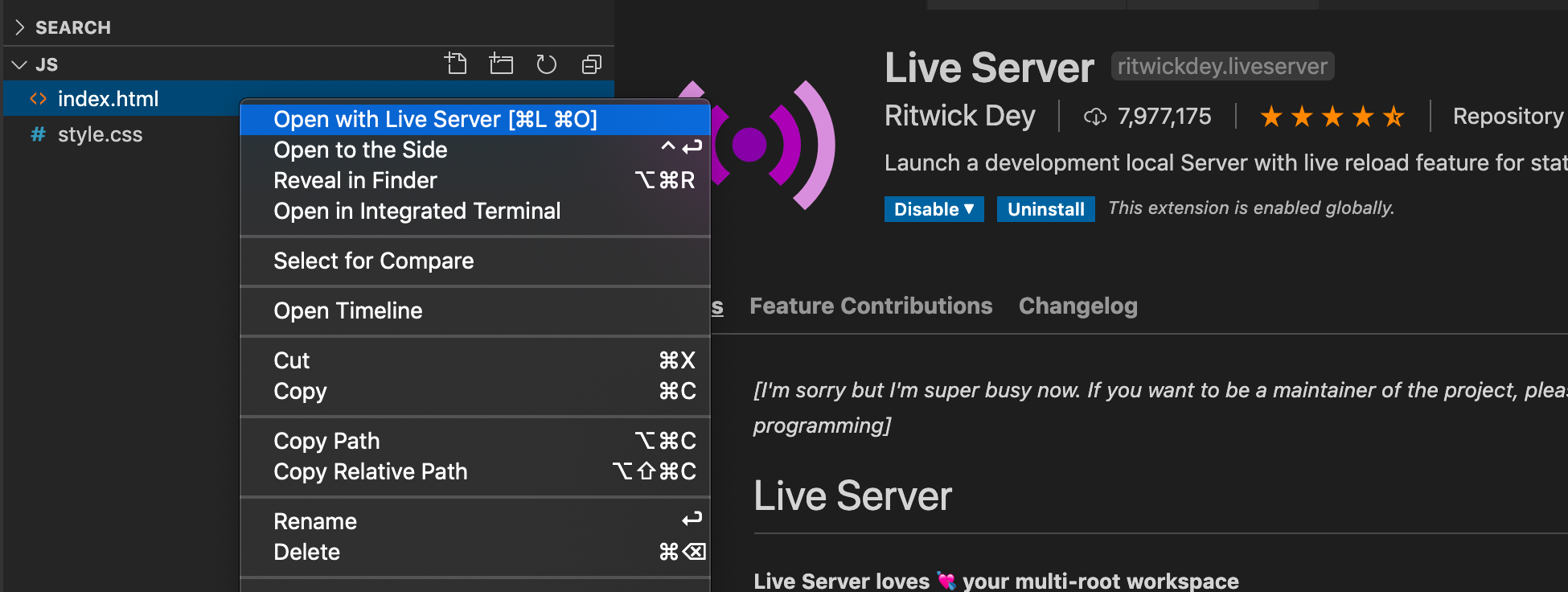Choose Cut from context menu

[475, 360]
